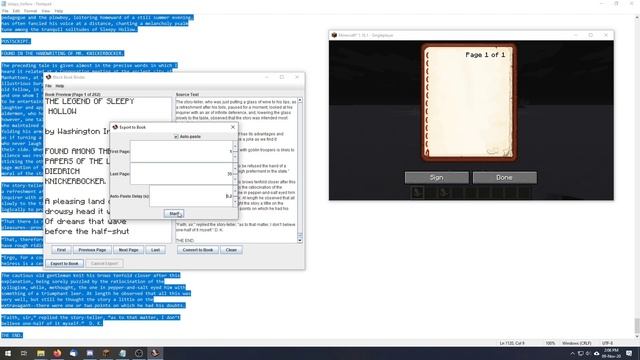Open Notepad Edit menu
640x360 pixels.
(x=16, y=11)
